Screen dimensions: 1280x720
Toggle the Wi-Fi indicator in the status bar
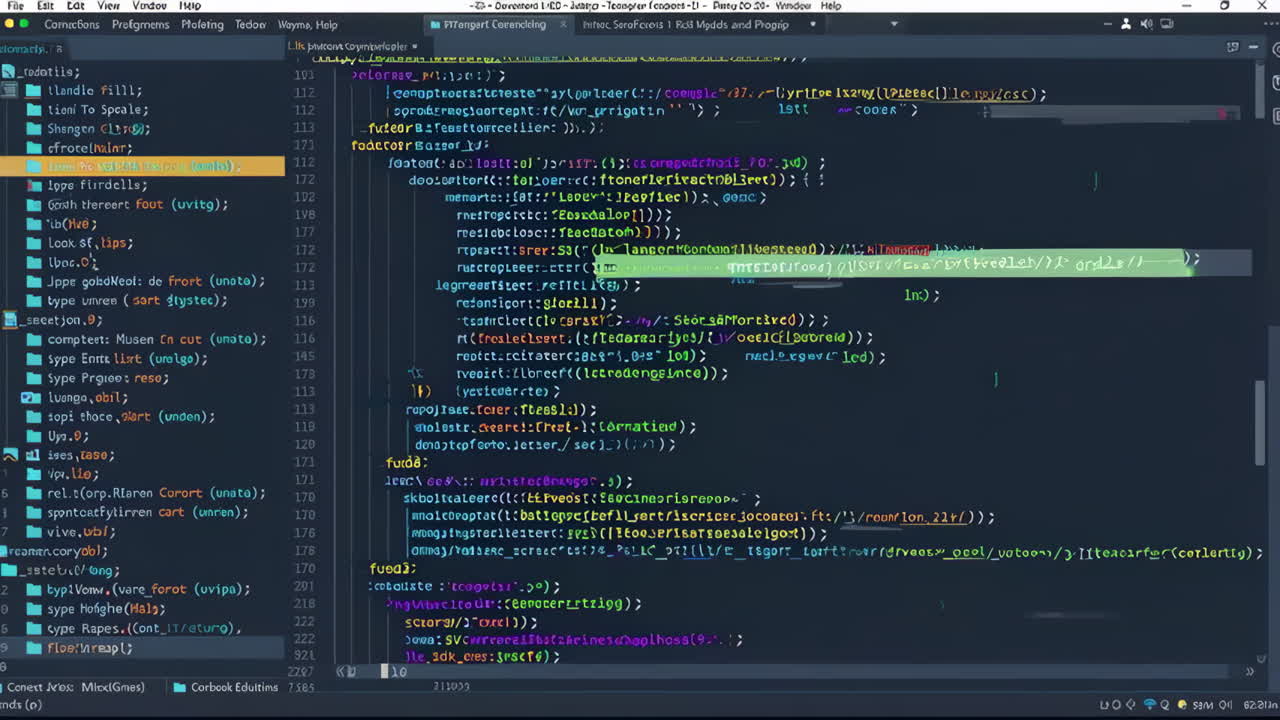tap(1149, 703)
